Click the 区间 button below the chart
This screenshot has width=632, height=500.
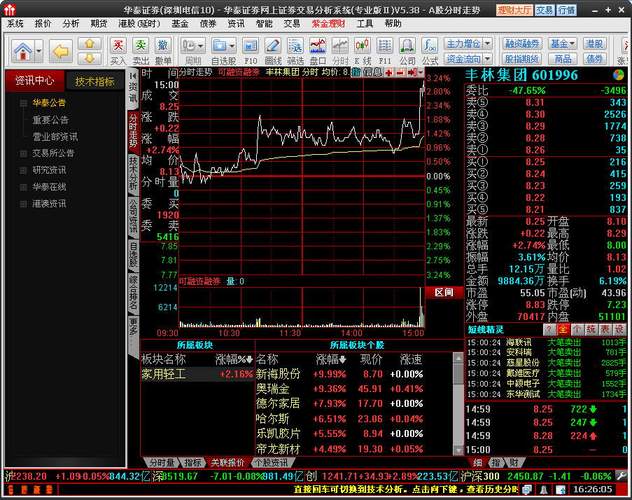(444, 293)
